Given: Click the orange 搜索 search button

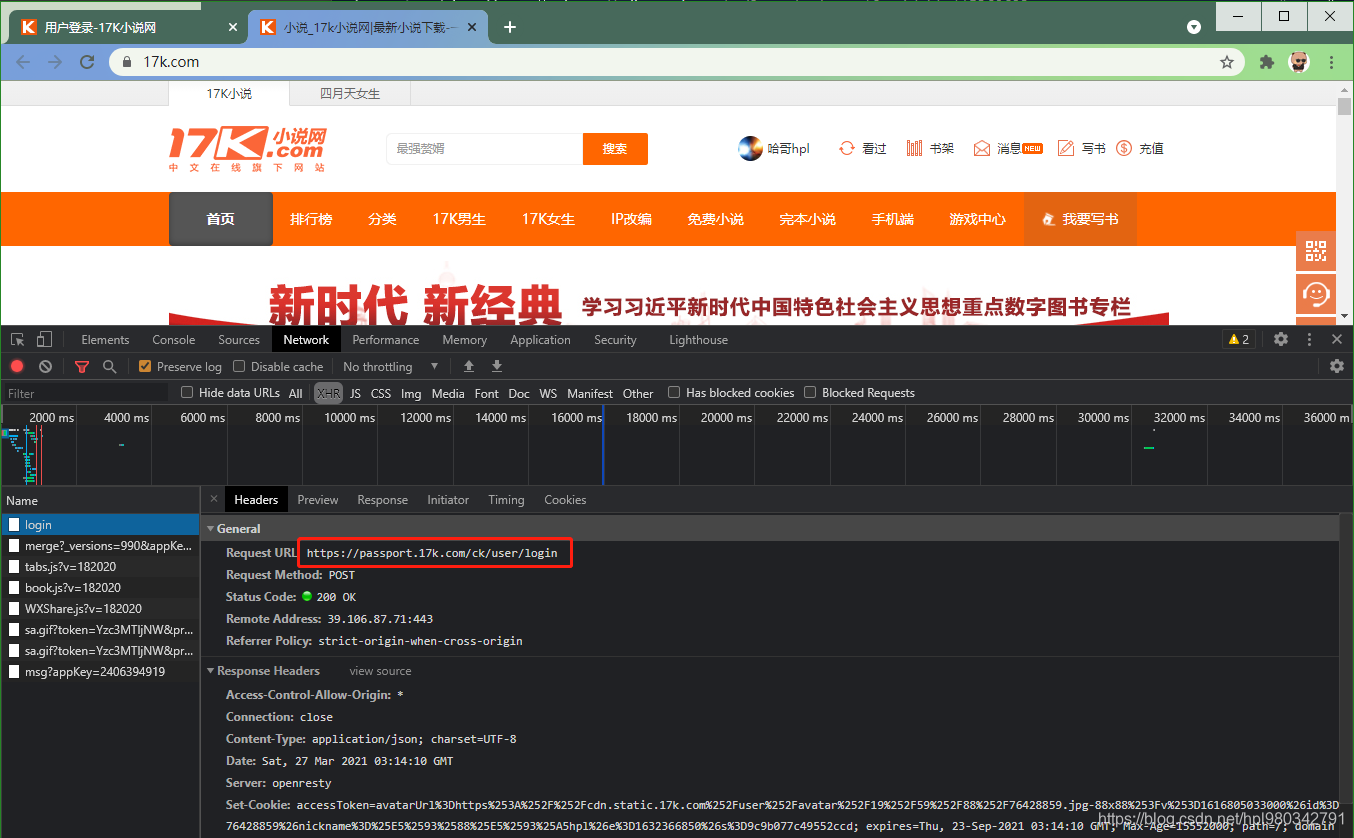Looking at the screenshot, I should (615, 149).
